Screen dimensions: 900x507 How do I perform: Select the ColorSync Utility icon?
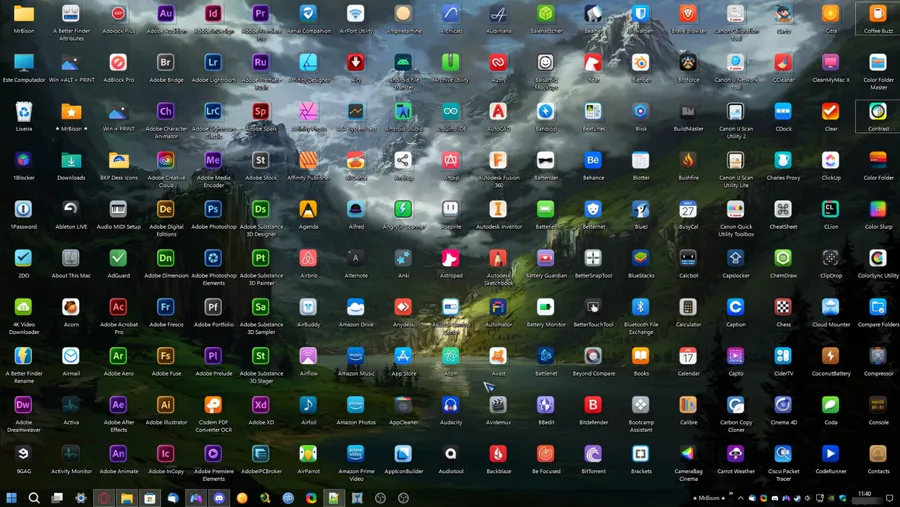click(878, 258)
